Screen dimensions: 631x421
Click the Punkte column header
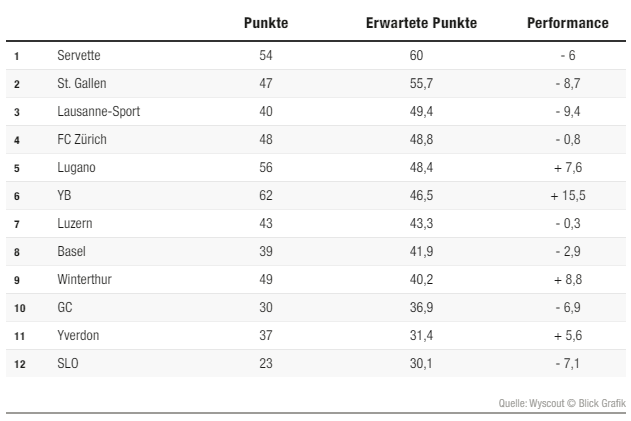pos(265,22)
